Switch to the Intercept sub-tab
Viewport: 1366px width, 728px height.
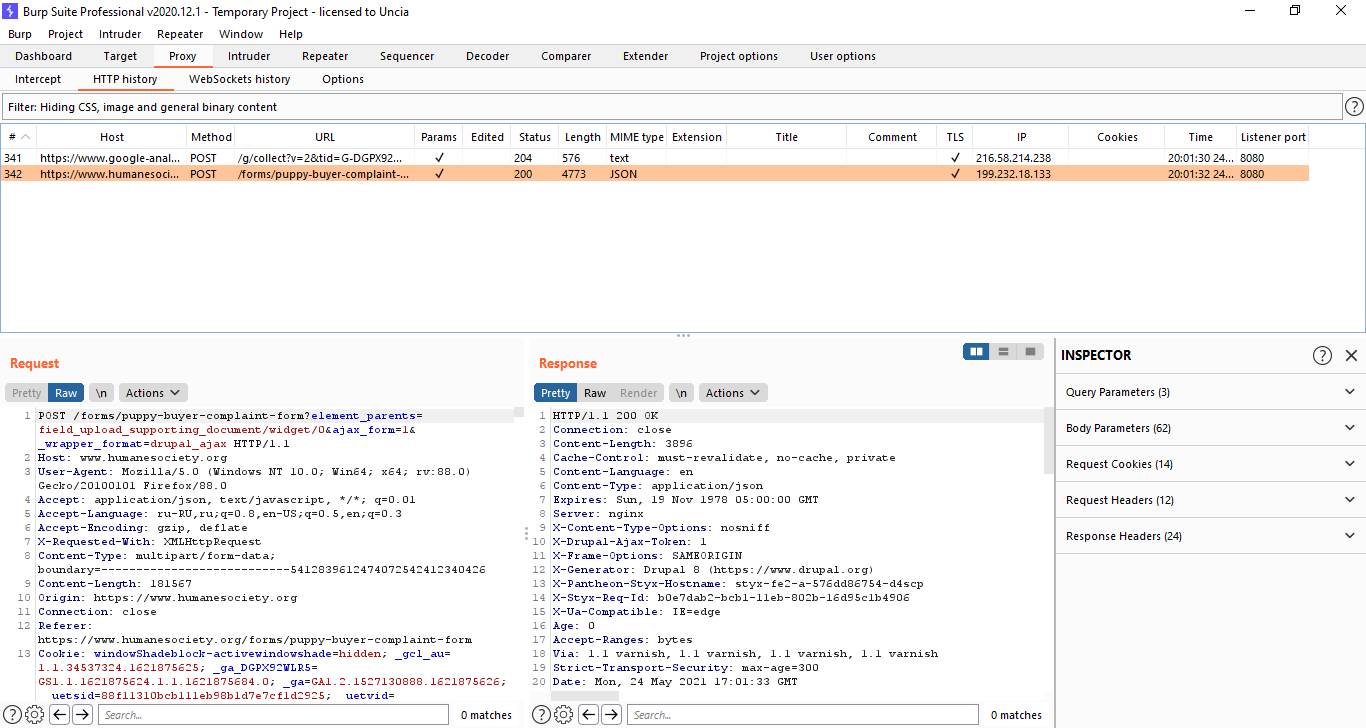pyautogui.click(x=38, y=79)
